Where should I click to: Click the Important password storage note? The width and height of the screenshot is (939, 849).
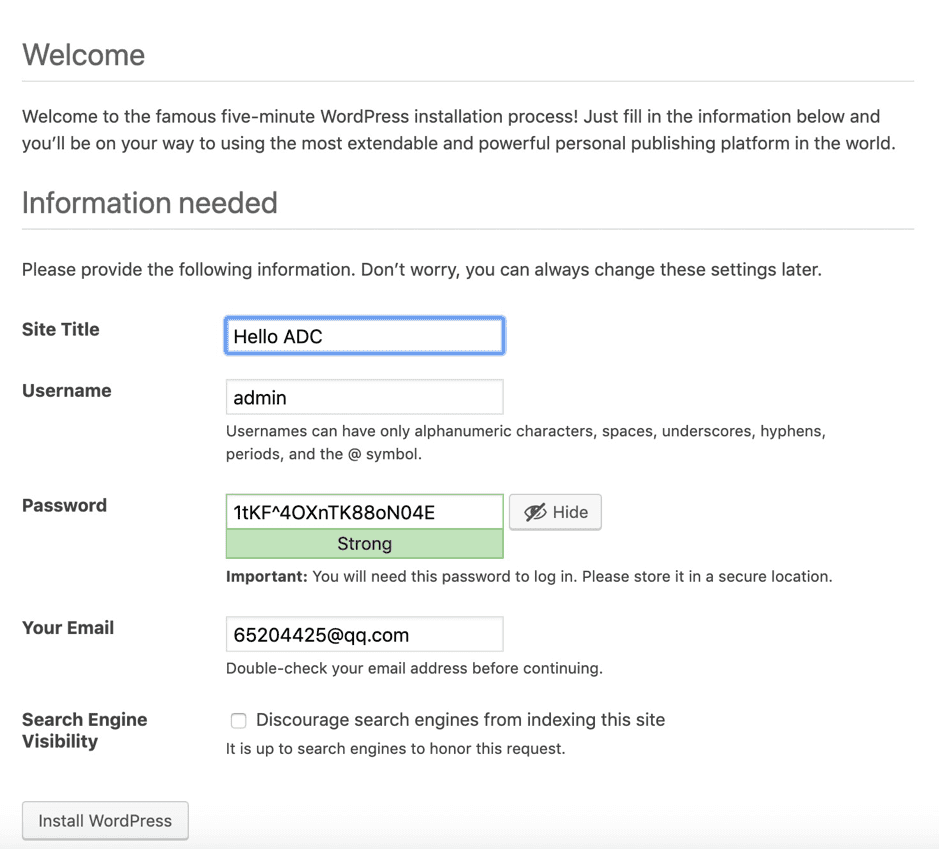click(x=529, y=576)
